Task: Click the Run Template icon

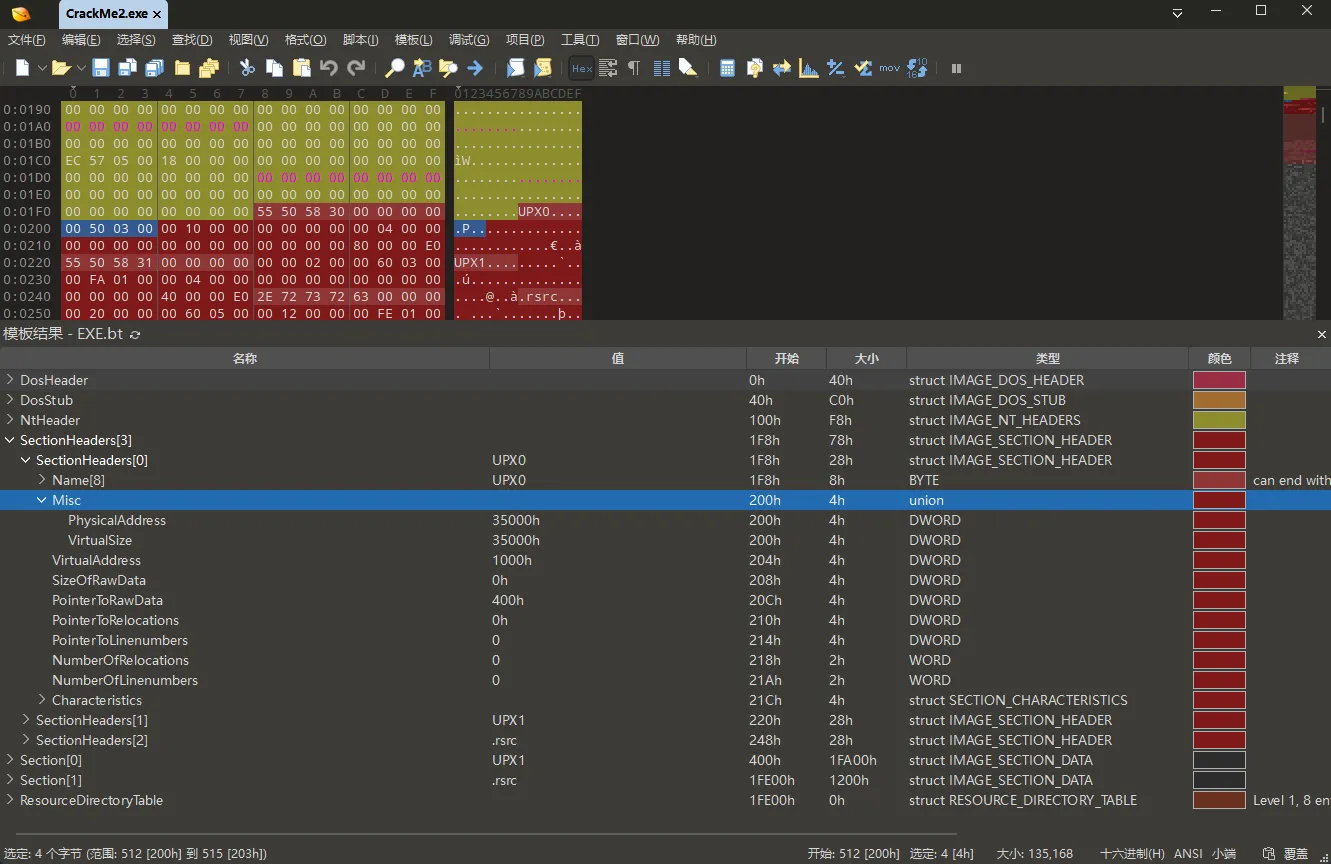Action: coord(543,68)
